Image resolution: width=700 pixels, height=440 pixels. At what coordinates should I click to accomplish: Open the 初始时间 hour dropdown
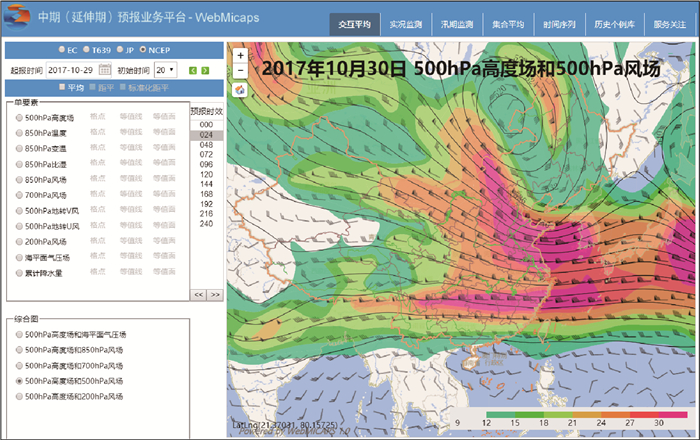[166, 70]
